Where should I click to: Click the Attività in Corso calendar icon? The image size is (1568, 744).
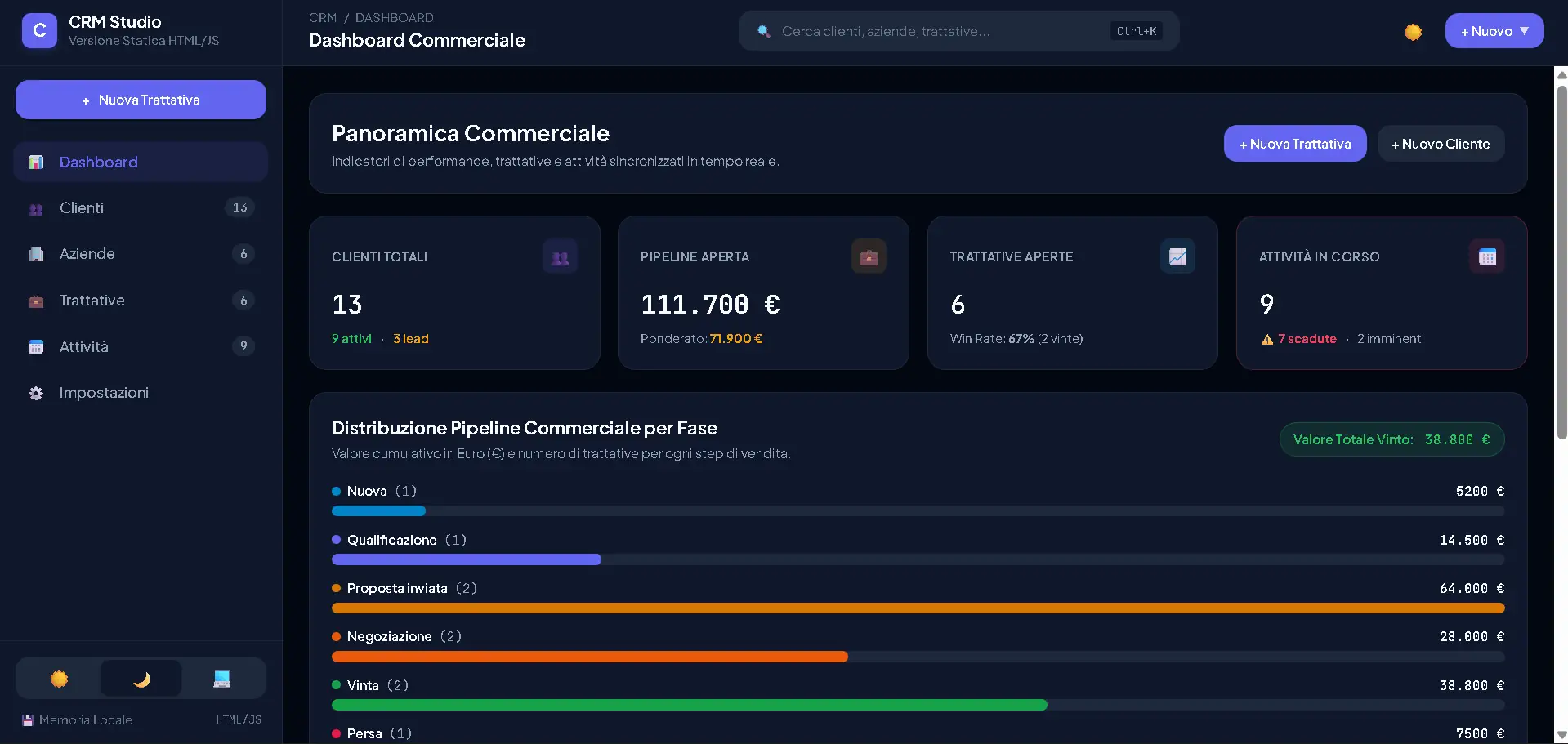pos(1487,257)
